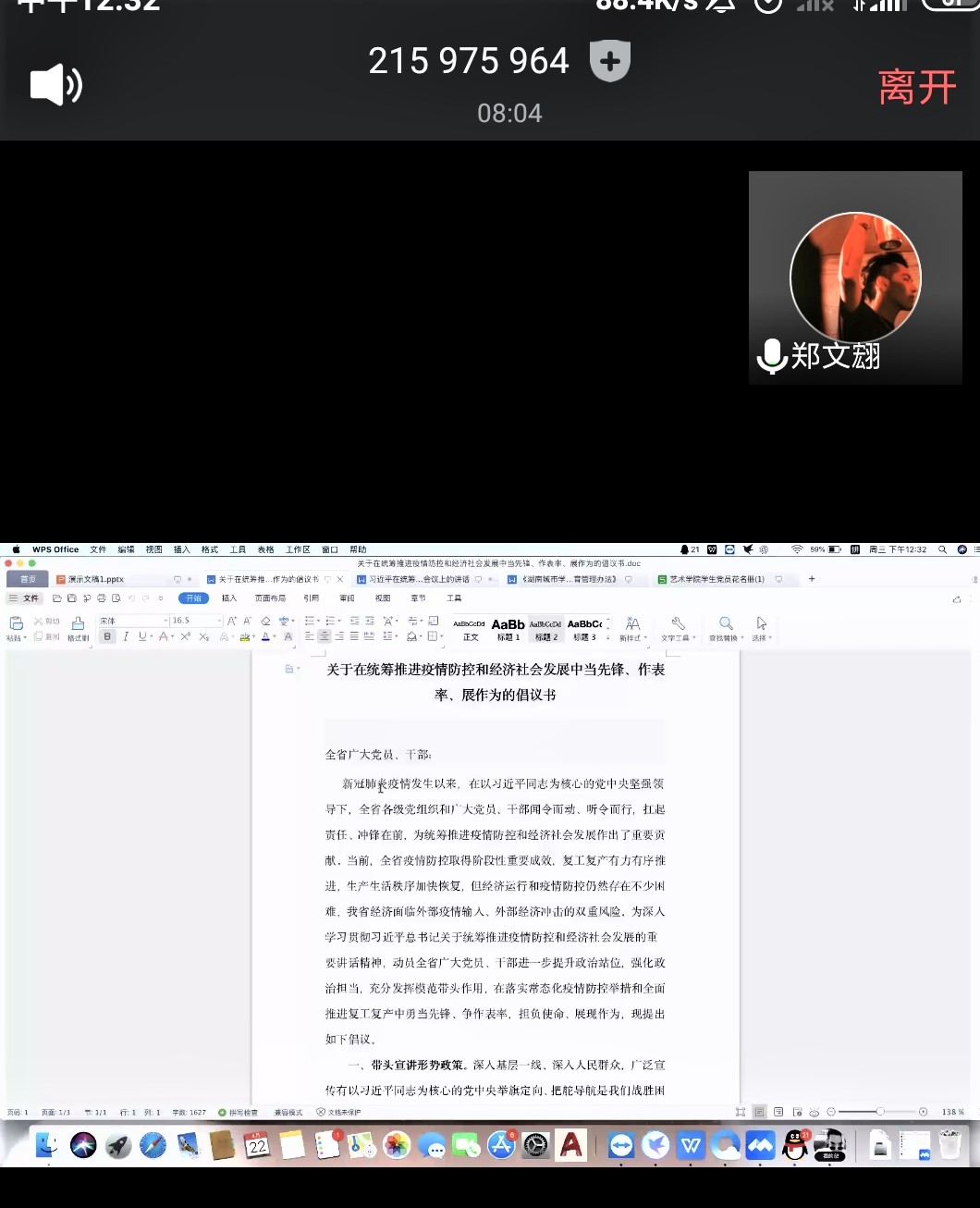Toggle bold formatting

point(107,636)
